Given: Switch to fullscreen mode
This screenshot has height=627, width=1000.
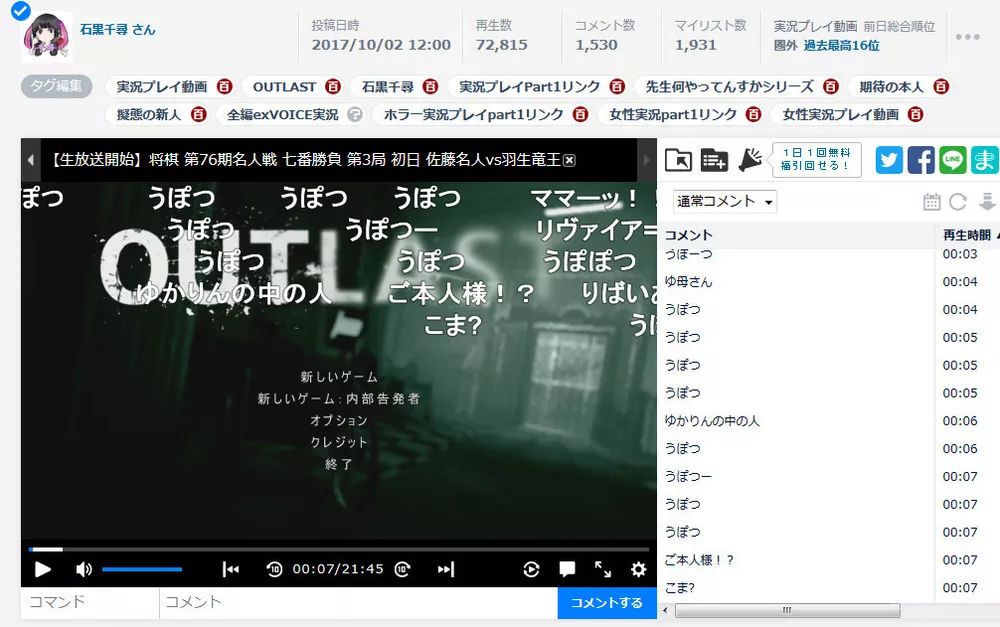Looking at the screenshot, I should pyautogui.click(x=603, y=569).
